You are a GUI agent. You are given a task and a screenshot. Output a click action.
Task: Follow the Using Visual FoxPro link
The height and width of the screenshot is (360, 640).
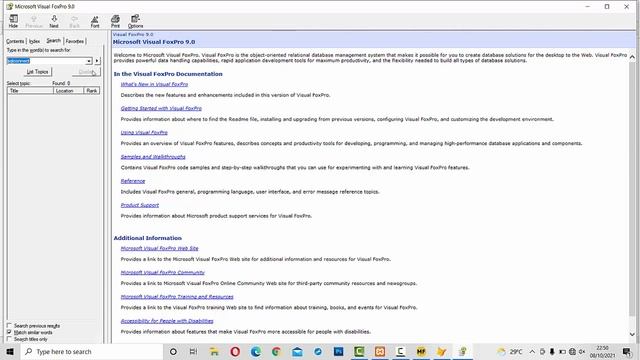144,133
